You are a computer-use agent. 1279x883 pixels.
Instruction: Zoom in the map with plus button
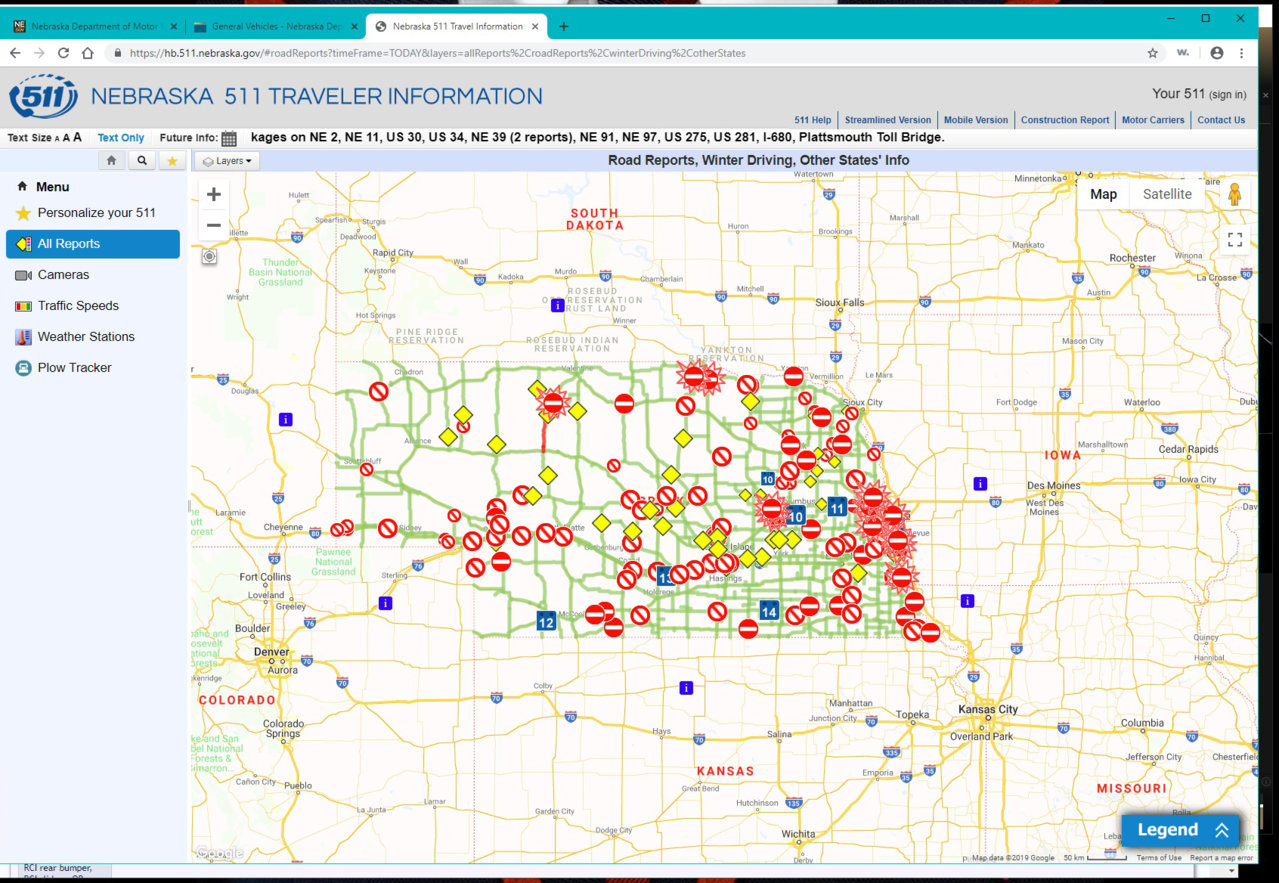213,195
